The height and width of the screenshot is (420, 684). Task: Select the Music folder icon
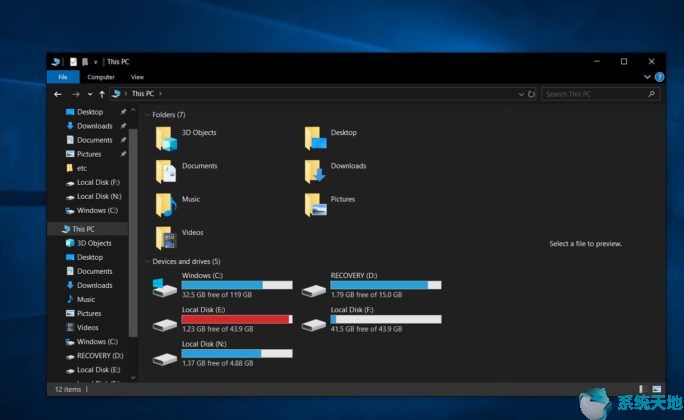tap(166, 205)
